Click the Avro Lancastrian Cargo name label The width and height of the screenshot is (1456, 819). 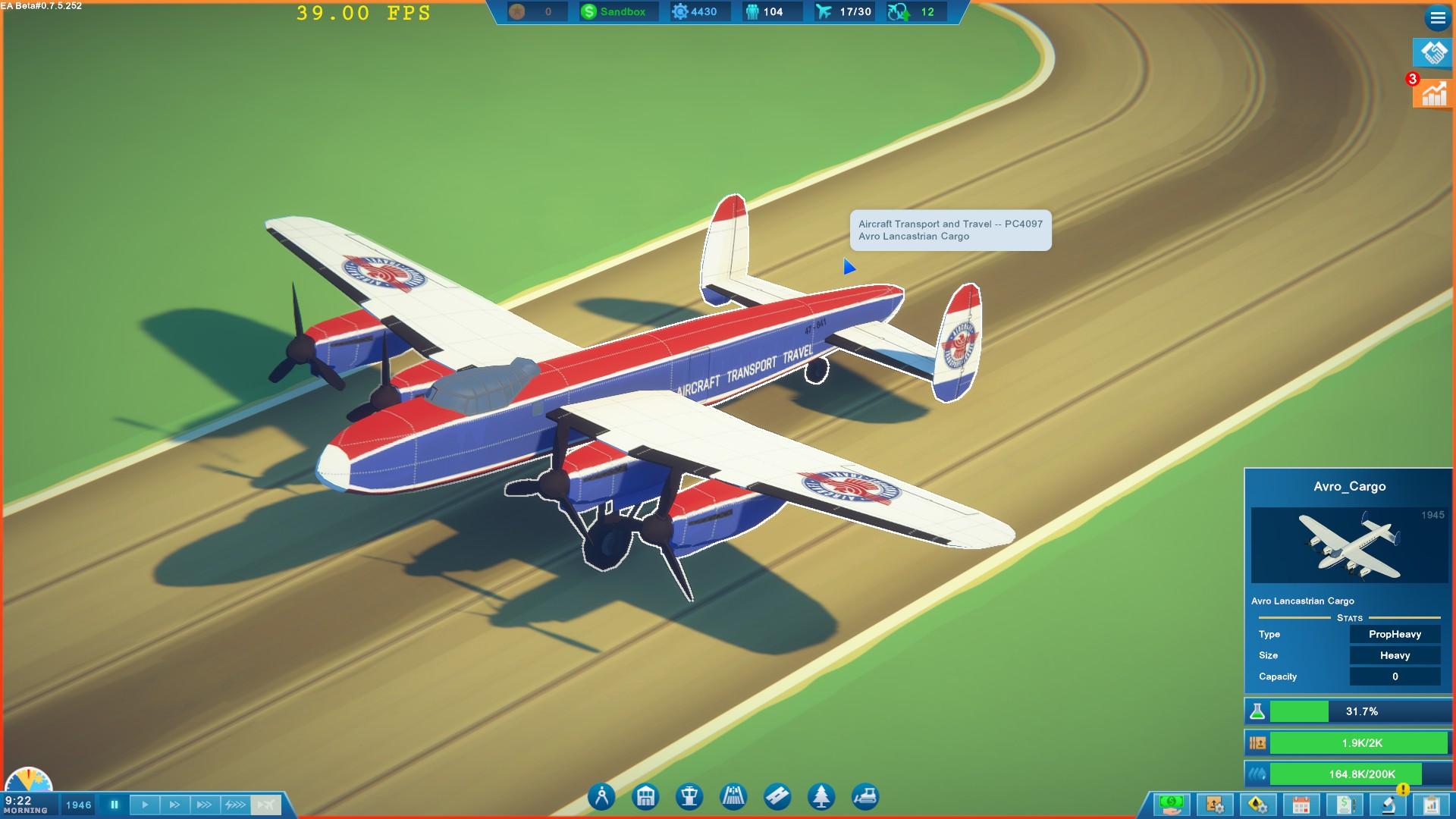(1303, 601)
